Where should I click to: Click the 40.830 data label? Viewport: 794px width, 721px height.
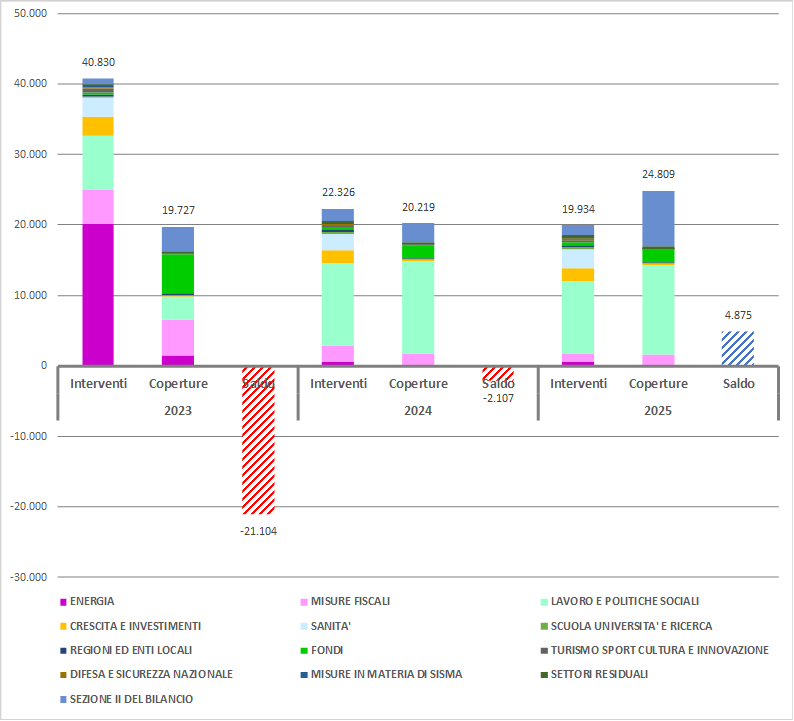click(x=98, y=62)
